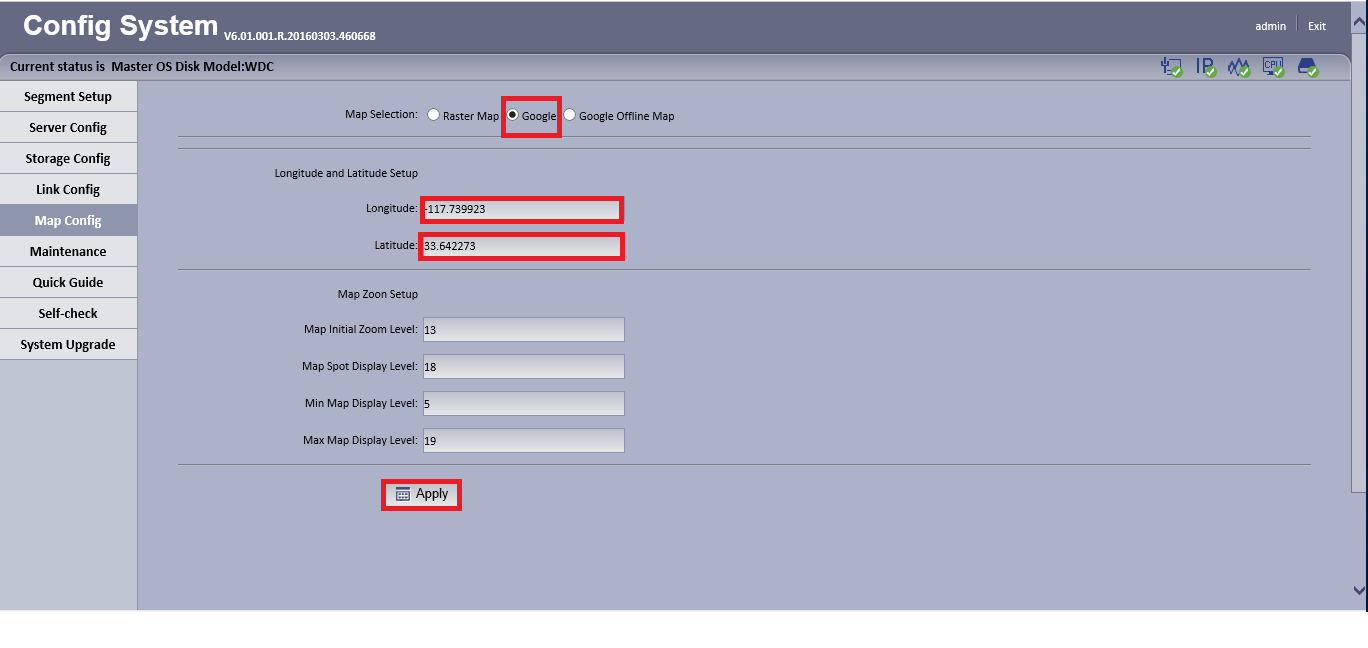Select the Raster Map radio button
1368x648 pixels.
pos(433,115)
